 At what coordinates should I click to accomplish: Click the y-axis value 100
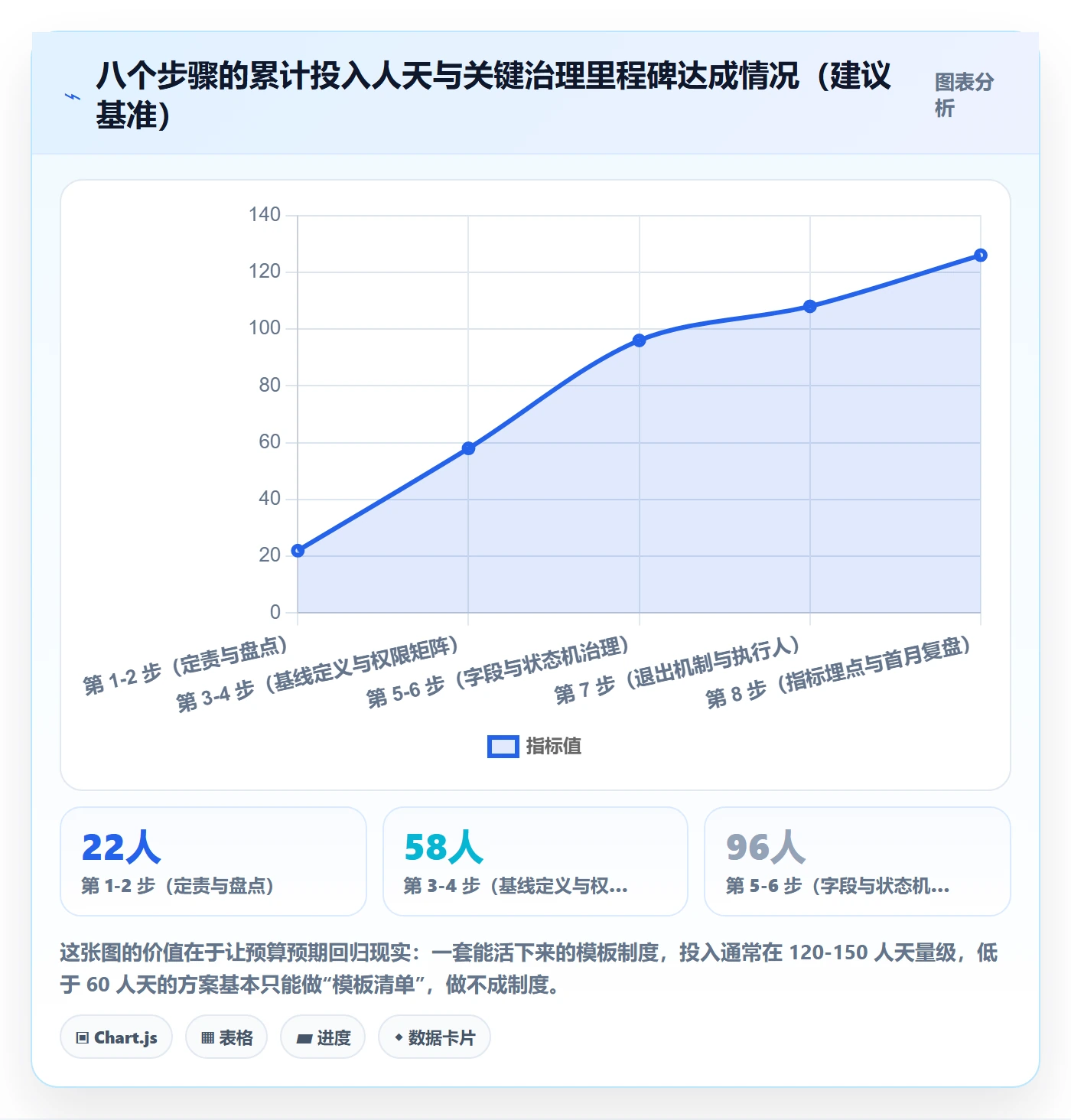265,328
